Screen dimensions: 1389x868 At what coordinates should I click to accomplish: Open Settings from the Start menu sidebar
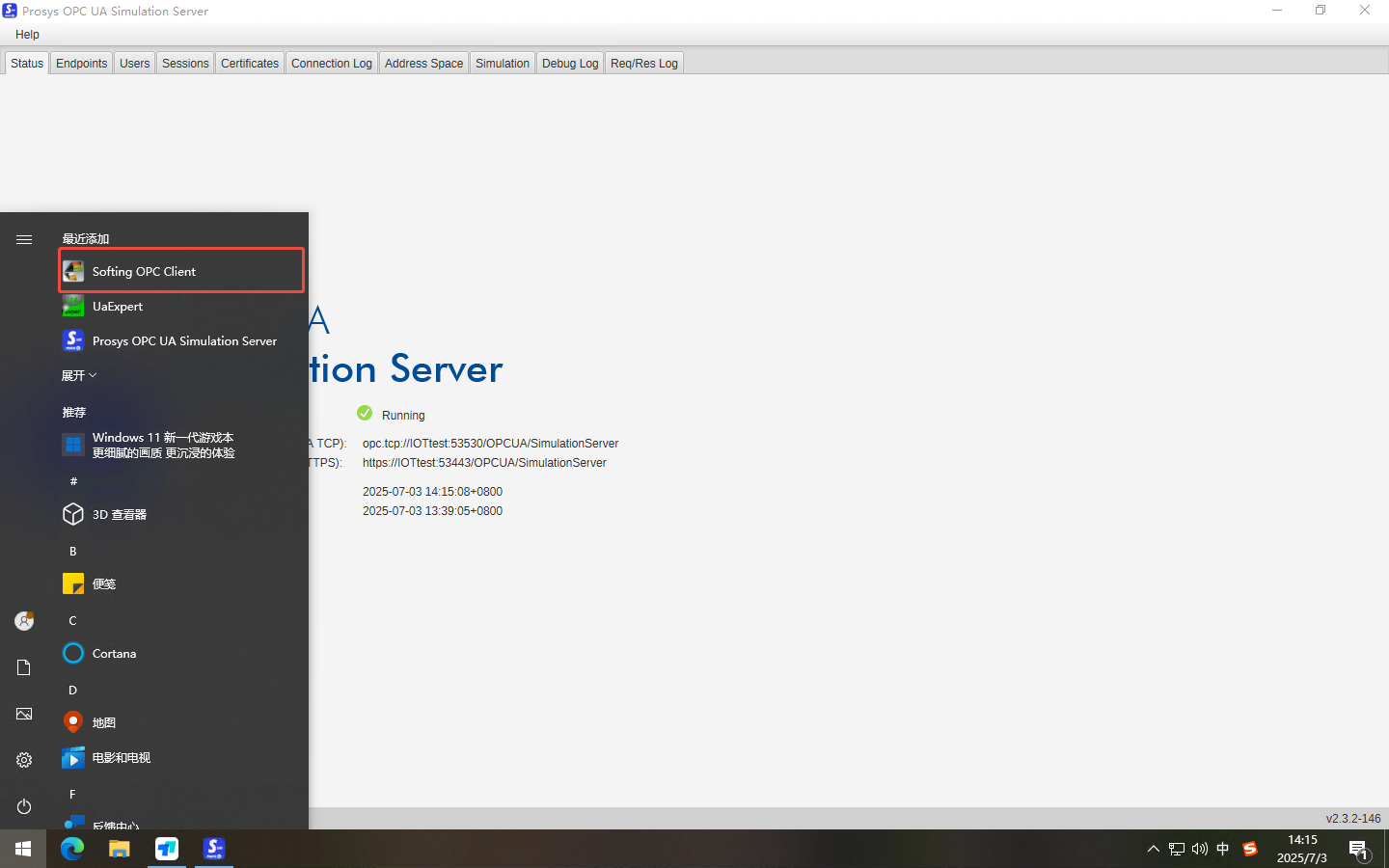pyautogui.click(x=23, y=760)
